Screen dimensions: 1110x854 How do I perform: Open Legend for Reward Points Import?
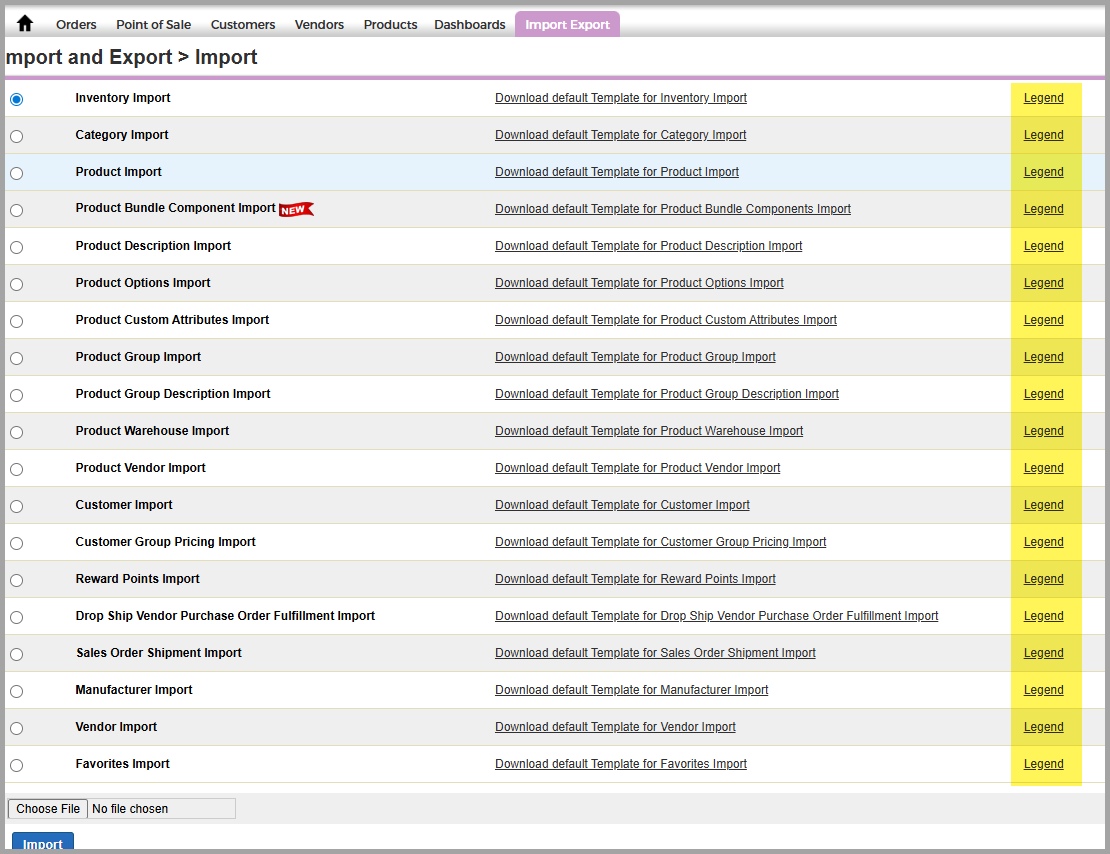[x=1043, y=579]
